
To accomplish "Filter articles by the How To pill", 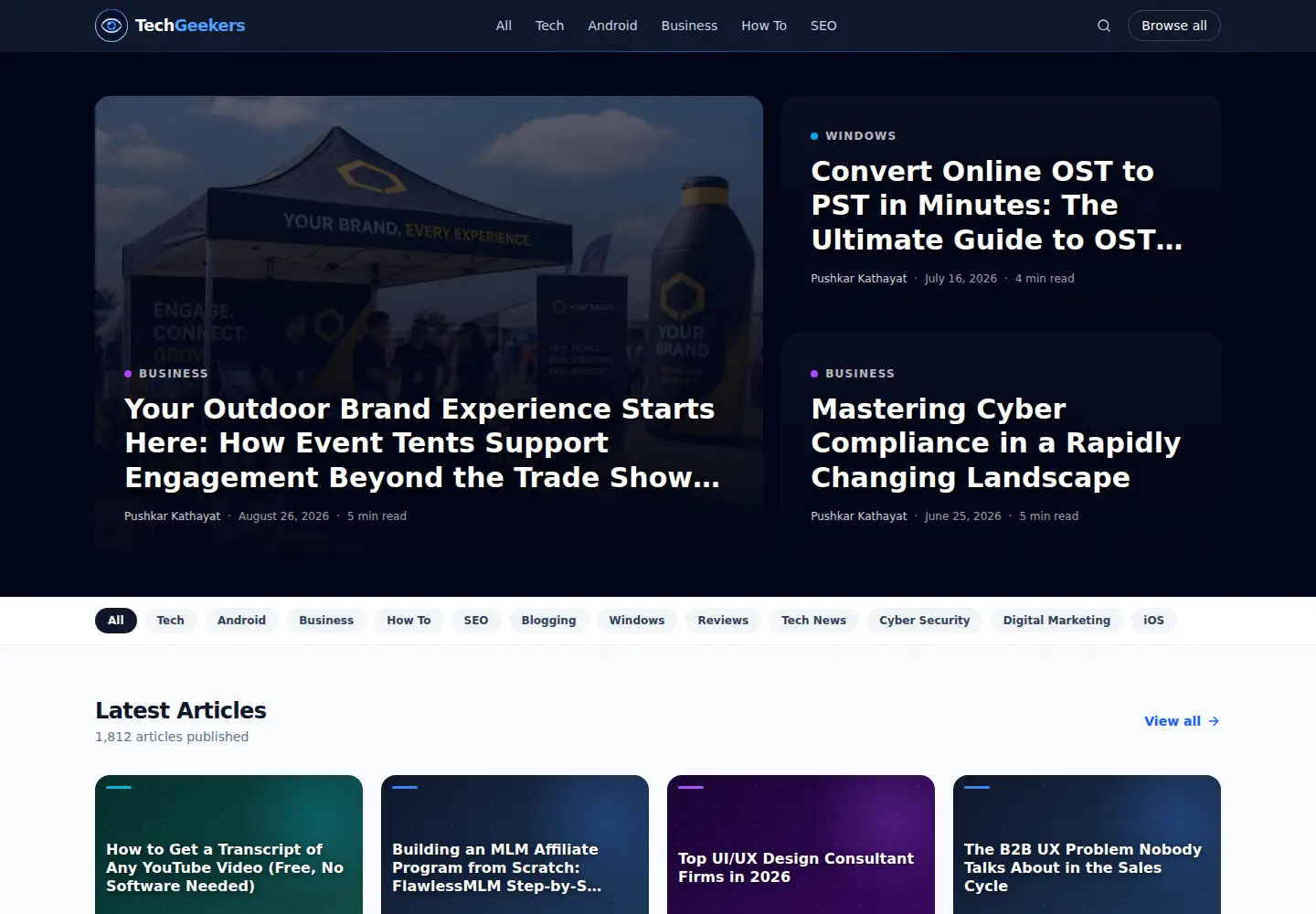I will (x=409, y=621).
